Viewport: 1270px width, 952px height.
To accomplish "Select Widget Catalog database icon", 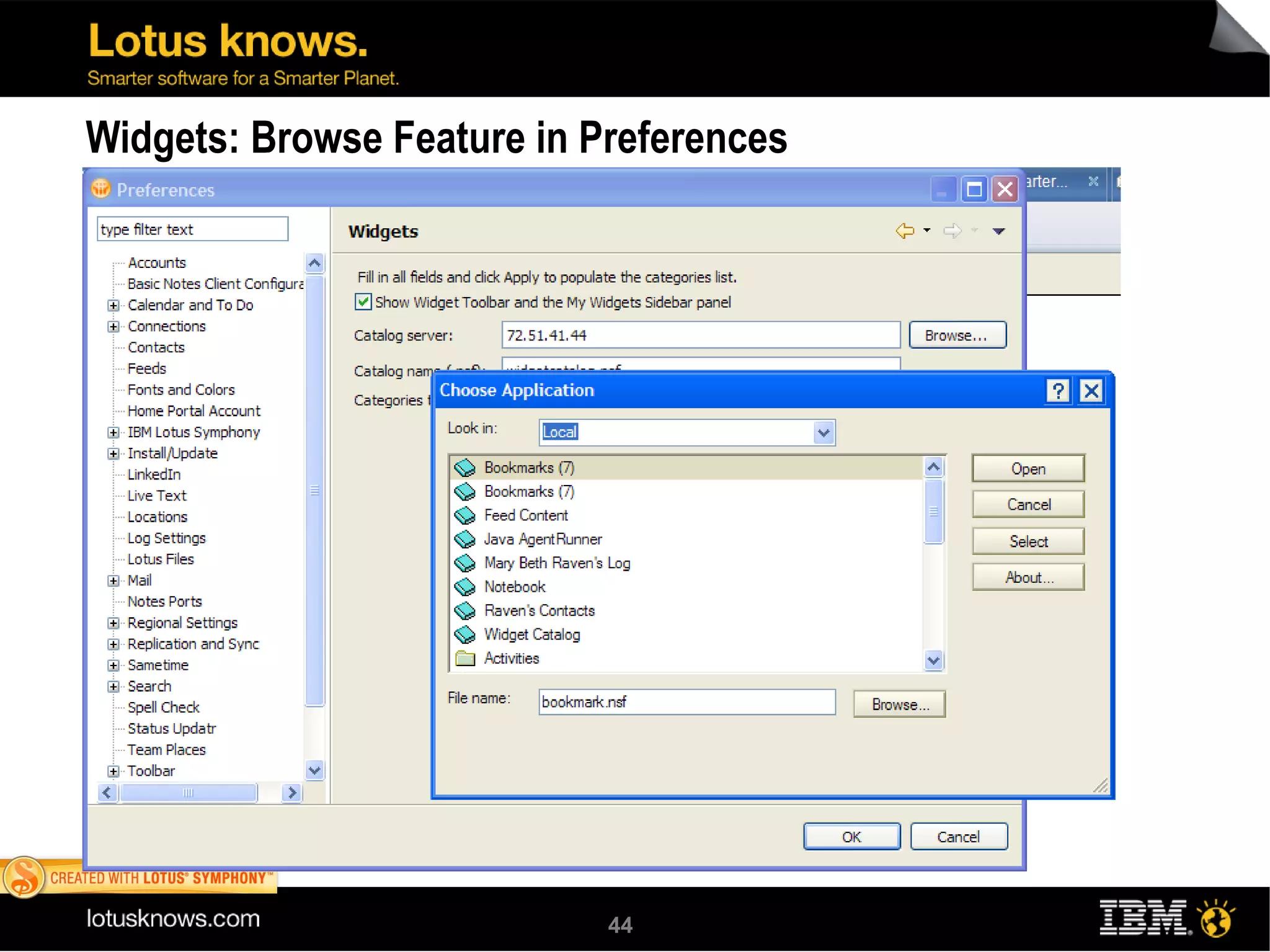I will coord(464,634).
